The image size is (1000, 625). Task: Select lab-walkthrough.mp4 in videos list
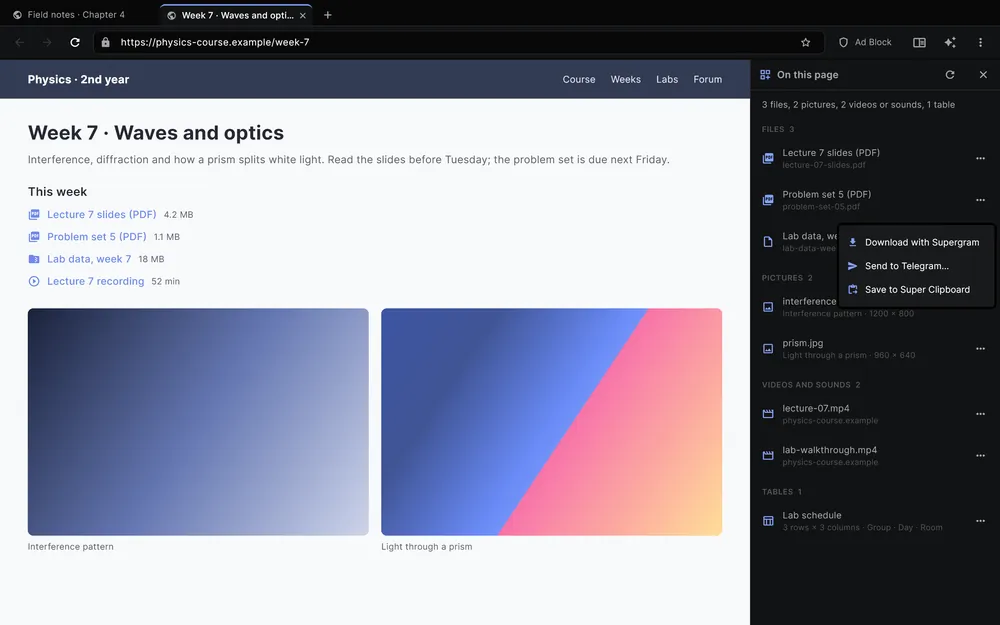[x=874, y=455]
